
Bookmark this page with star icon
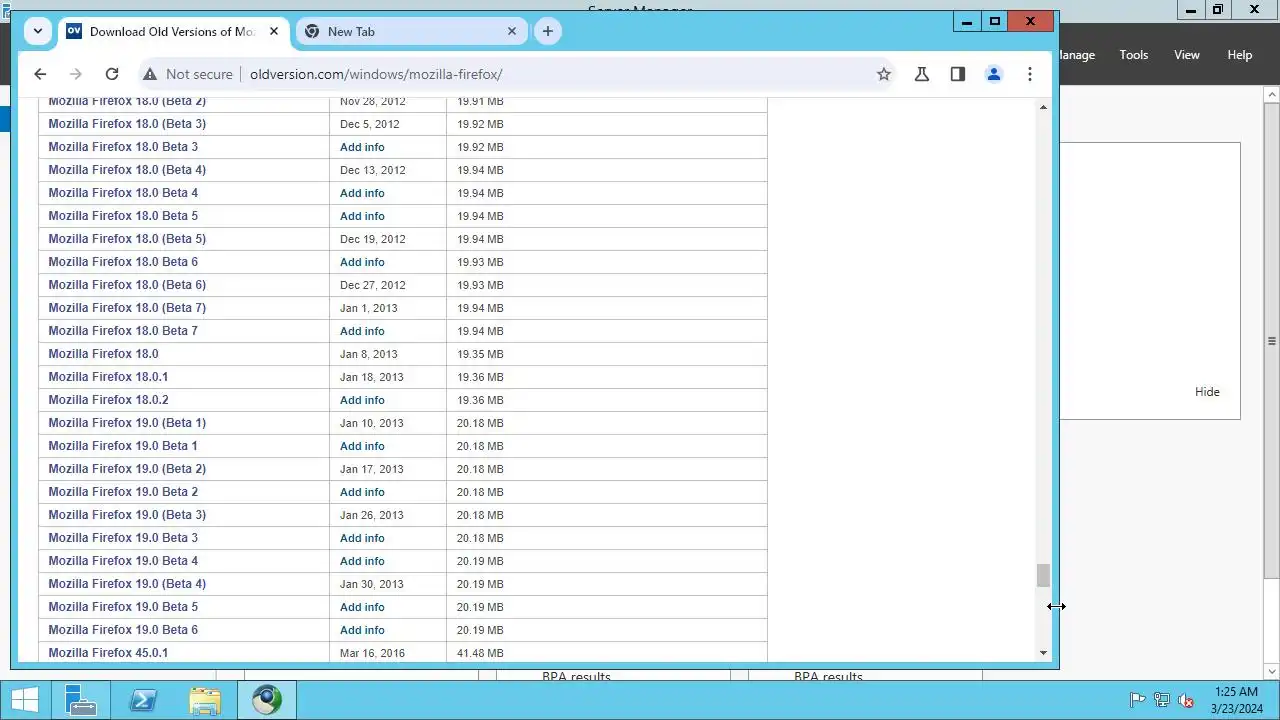pos(884,74)
